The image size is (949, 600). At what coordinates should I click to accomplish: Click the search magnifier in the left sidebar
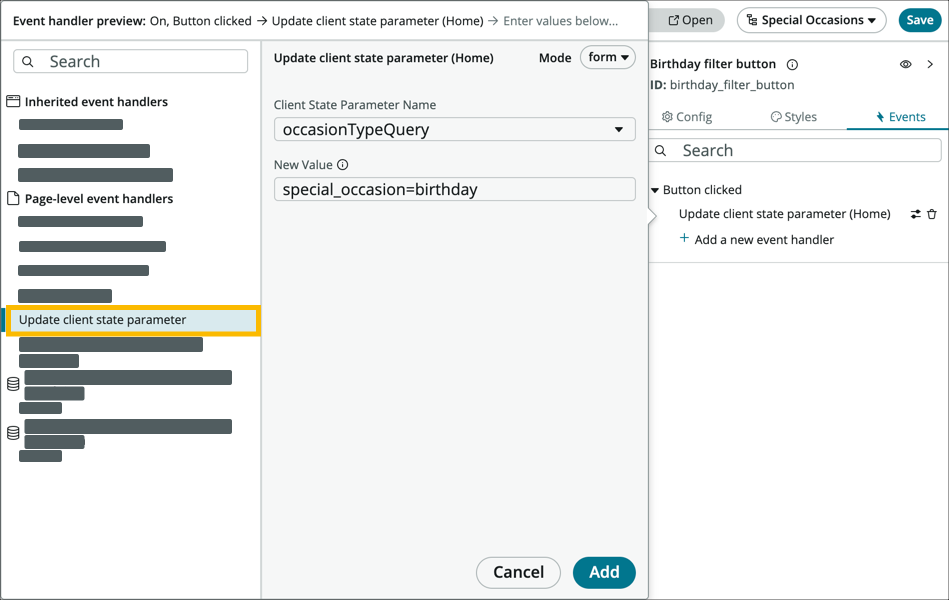27,61
